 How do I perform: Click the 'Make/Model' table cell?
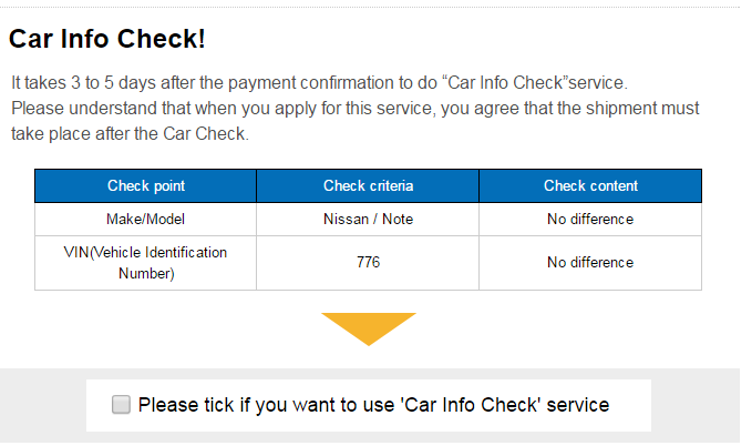point(146,219)
